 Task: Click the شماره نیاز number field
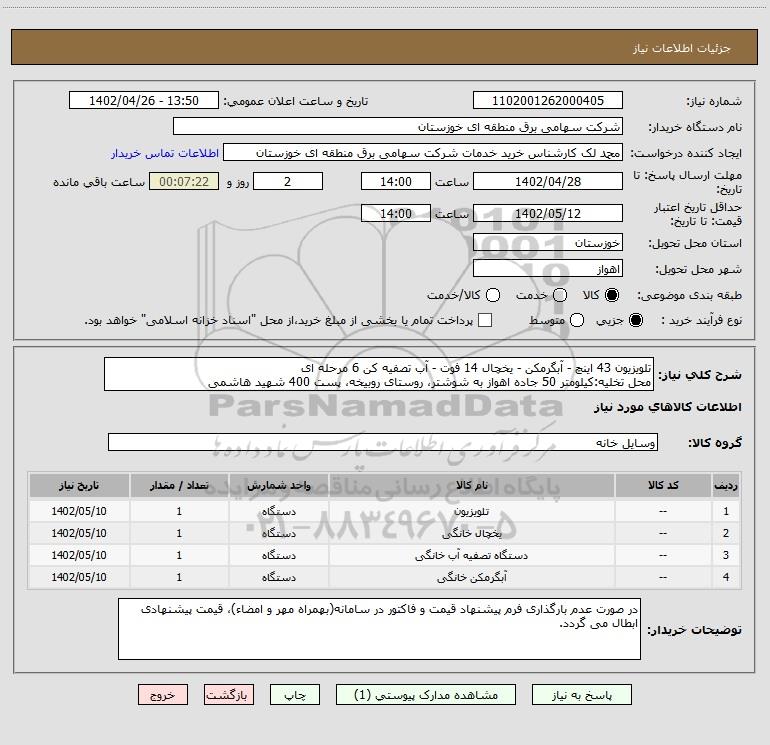[547, 101]
